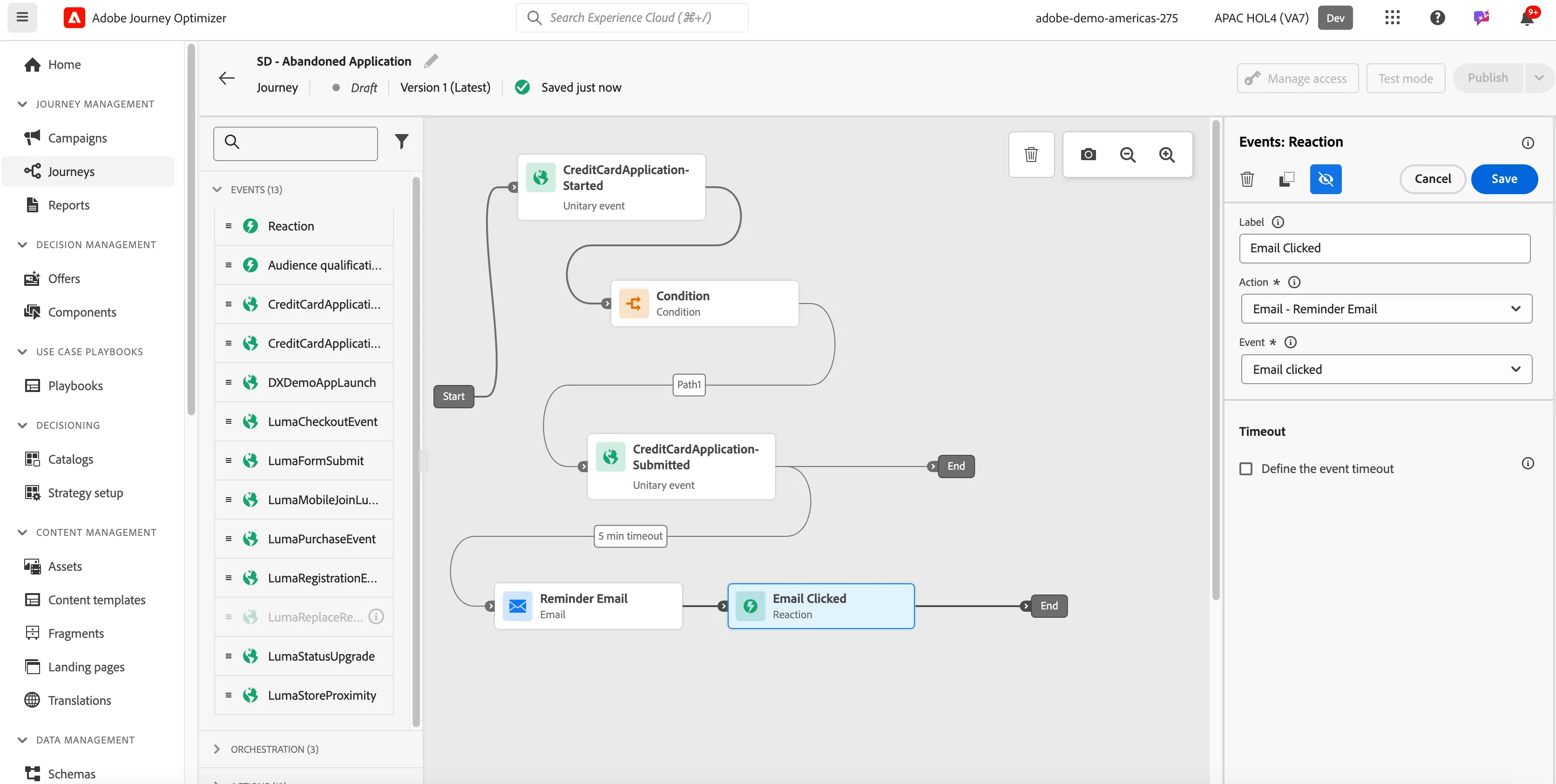1556x784 pixels.
Task: Click the info icon next to Label
Action: tap(1278, 222)
